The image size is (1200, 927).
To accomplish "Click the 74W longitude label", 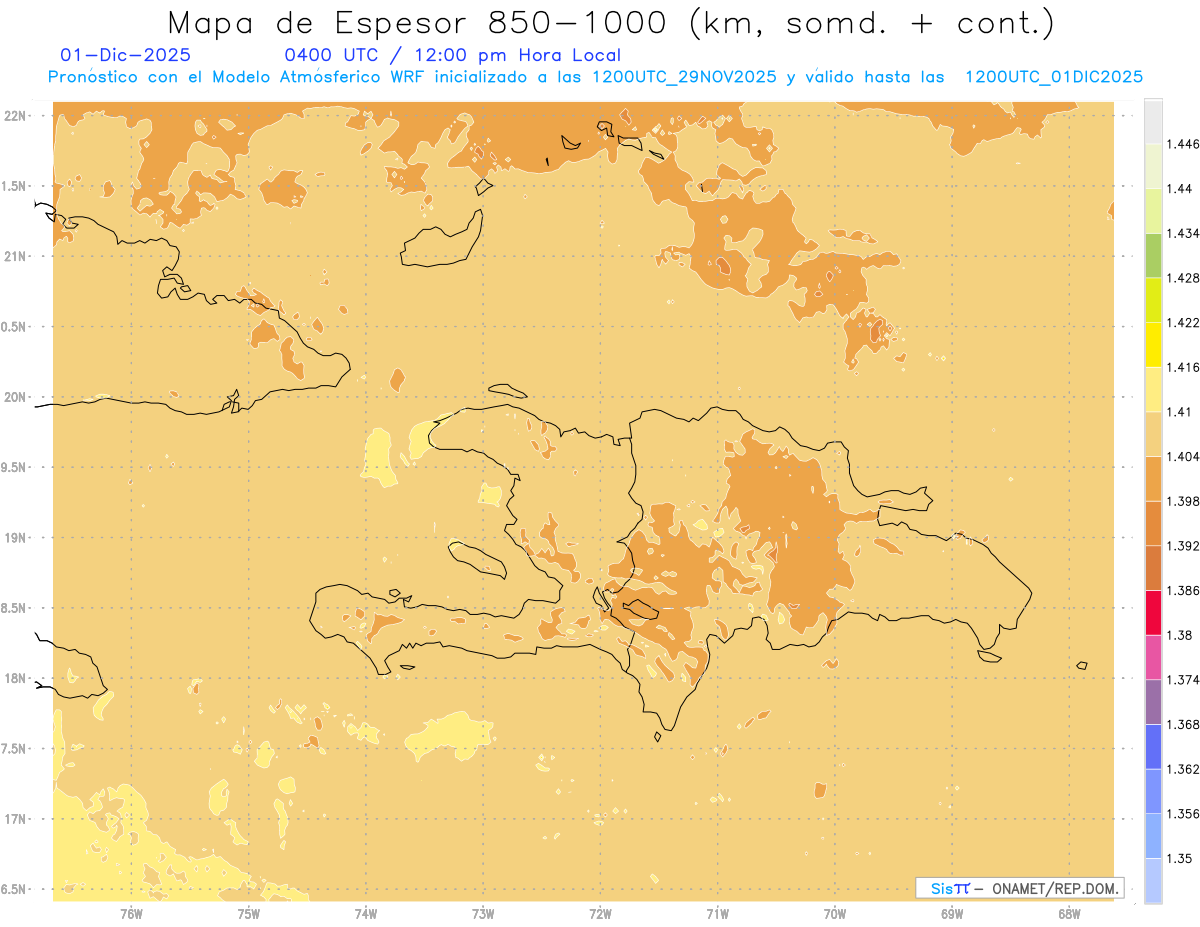I will tap(366, 914).
